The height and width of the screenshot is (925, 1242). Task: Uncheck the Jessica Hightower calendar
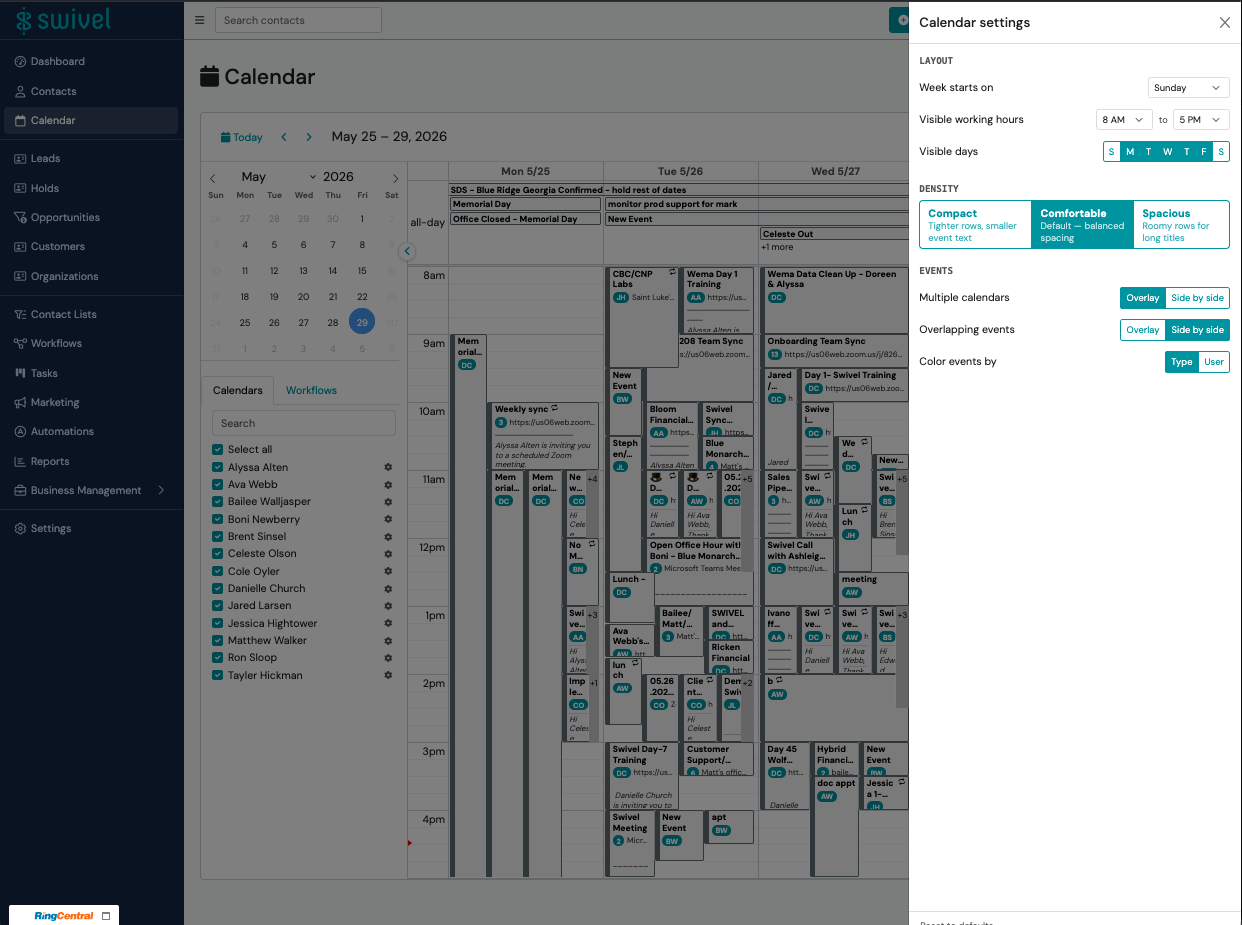pyautogui.click(x=217, y=623)
